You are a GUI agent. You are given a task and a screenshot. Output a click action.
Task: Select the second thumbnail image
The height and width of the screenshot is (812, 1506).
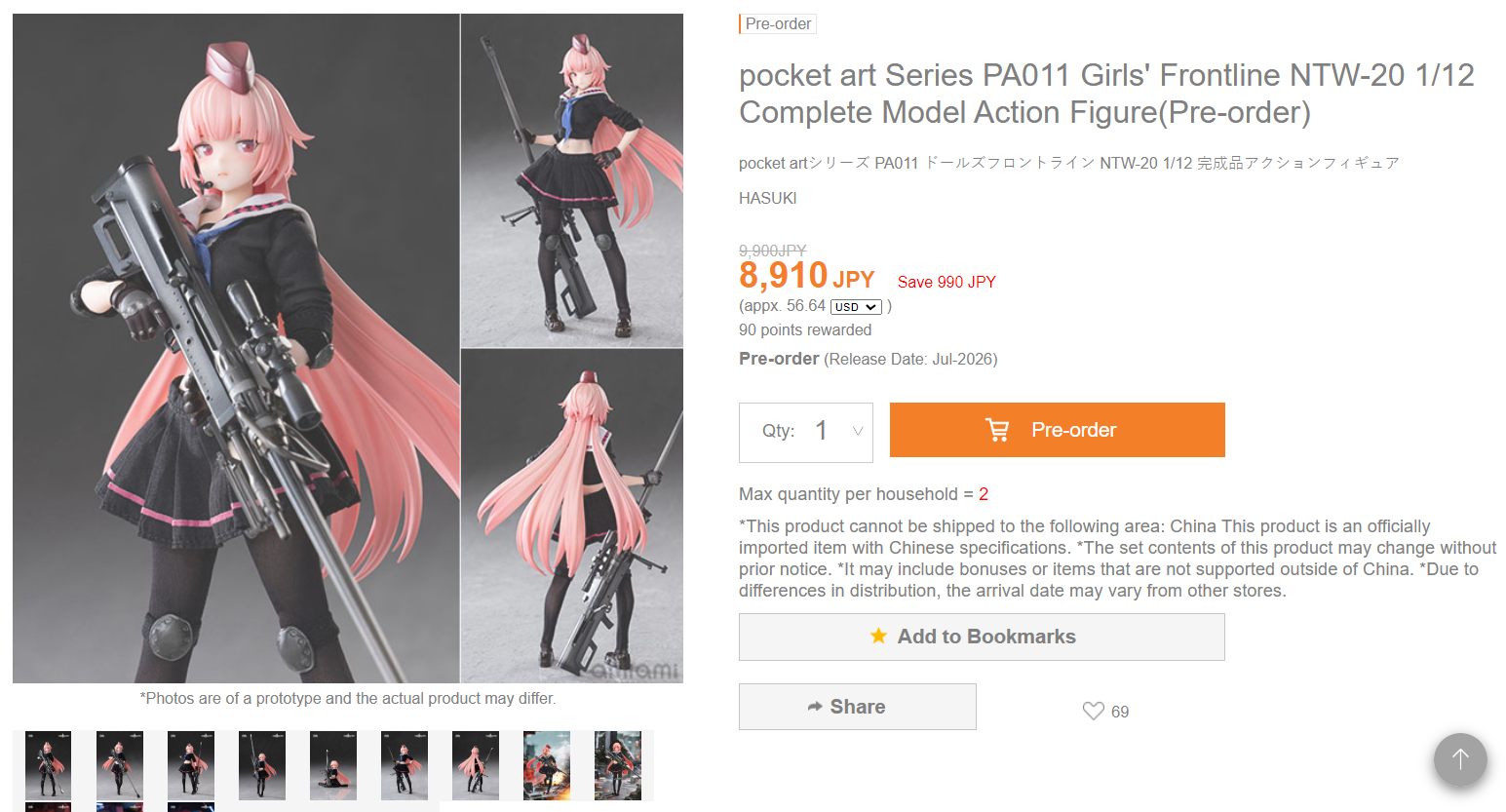tap(119, 765)
